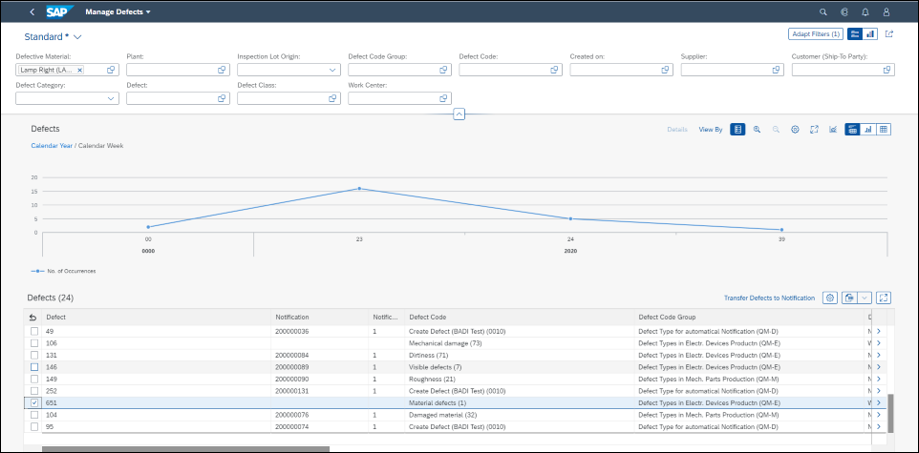The height and width of the screenshot is (453, 919).
Task: Click the share icon beside the filter toggles
Action: pos(889,34)
